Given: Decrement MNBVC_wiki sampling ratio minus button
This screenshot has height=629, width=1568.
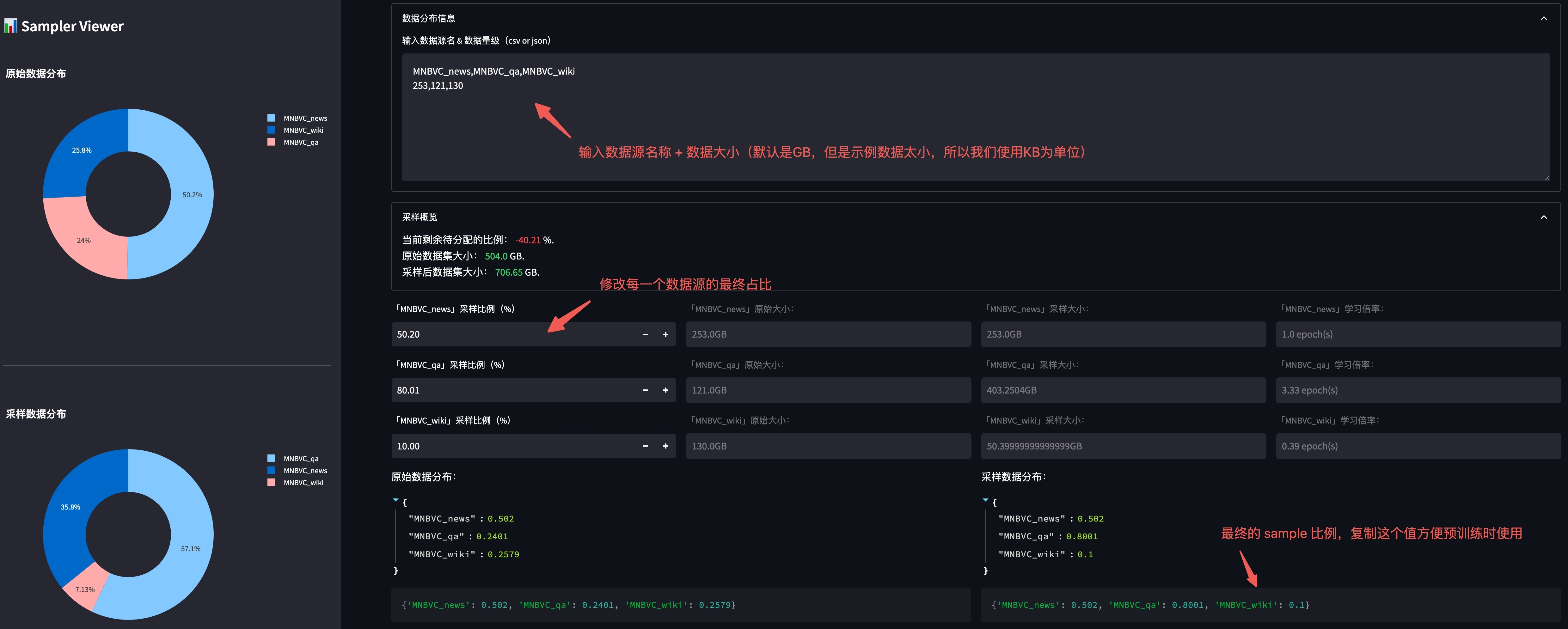Looking at the screenshot, I should (x=645, y=447).
